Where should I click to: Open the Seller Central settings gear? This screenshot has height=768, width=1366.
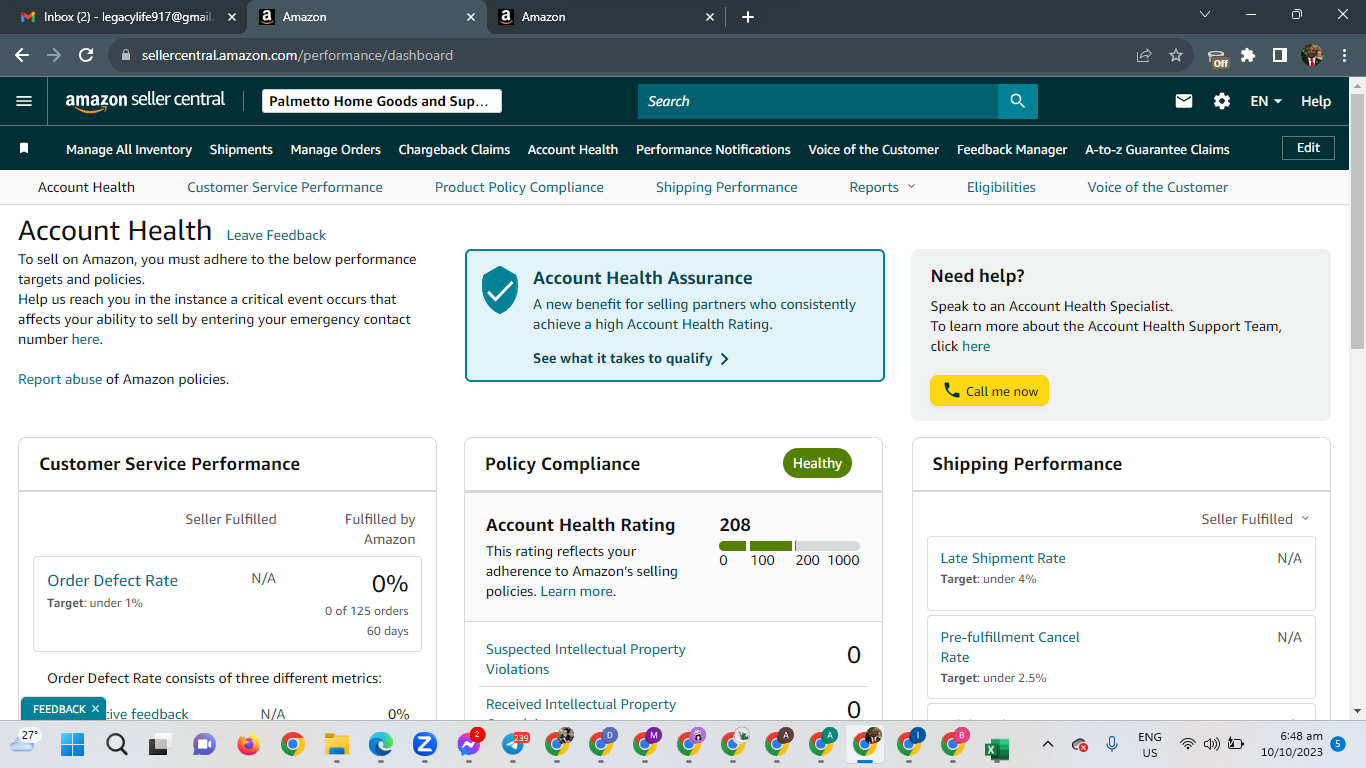(1222, 101)
